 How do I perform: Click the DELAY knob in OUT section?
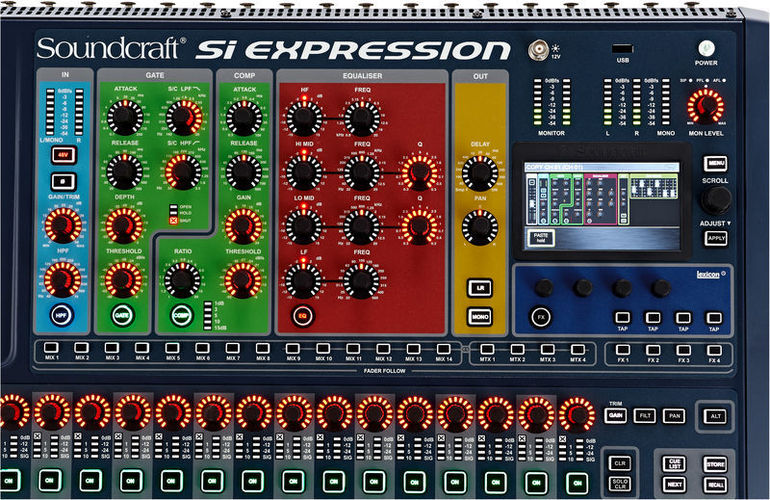pos(480,173)
